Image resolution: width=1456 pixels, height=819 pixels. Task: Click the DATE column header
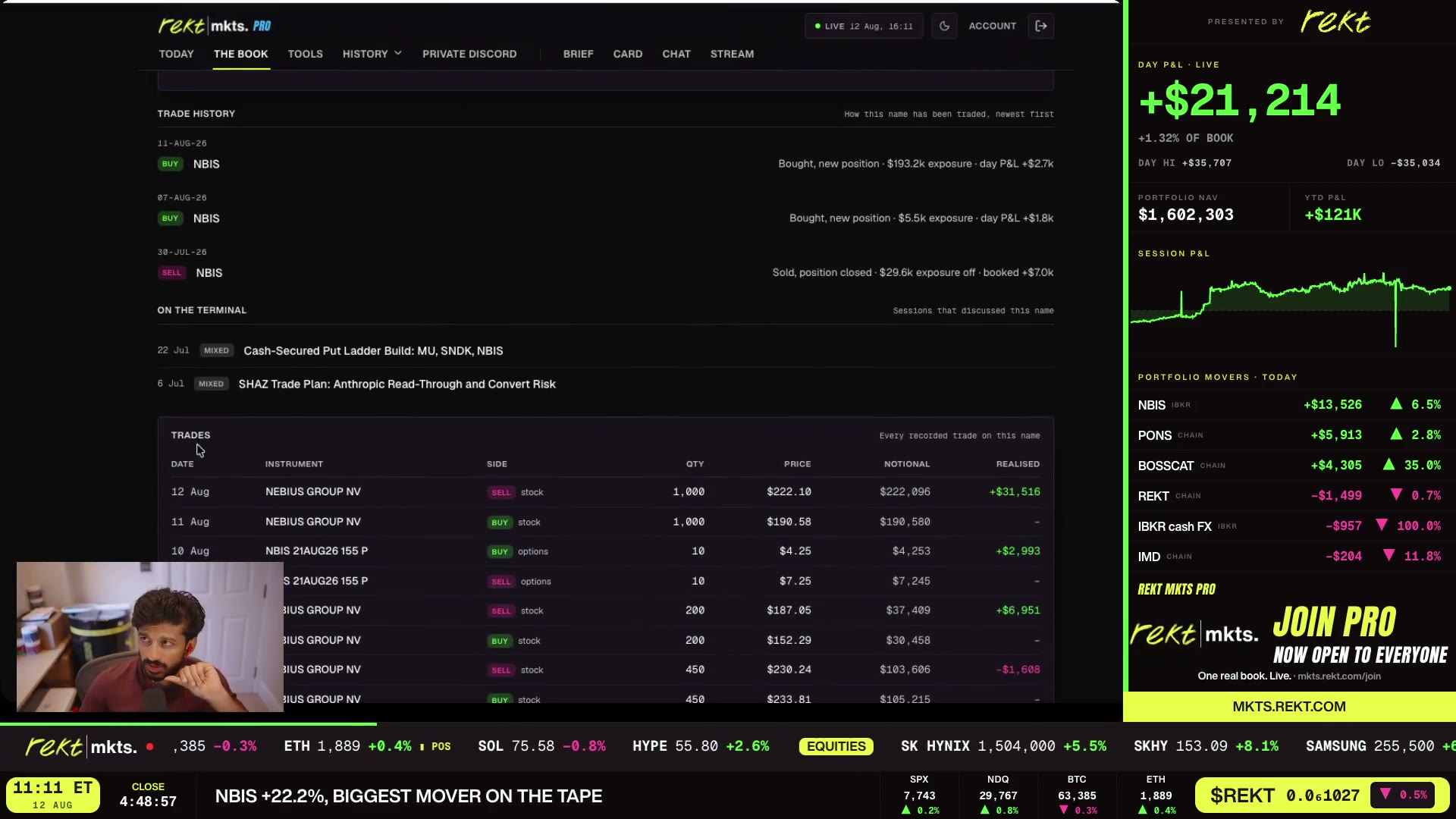(x=182, y=464)
